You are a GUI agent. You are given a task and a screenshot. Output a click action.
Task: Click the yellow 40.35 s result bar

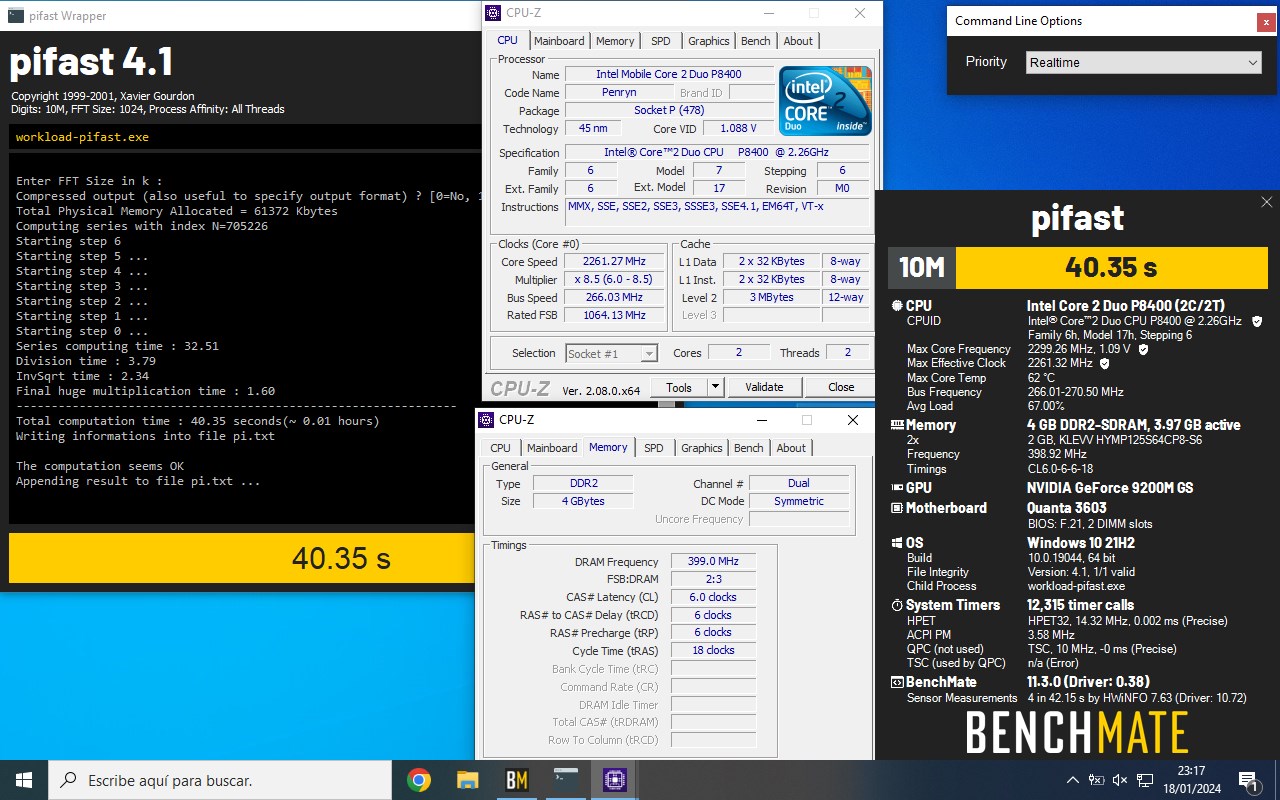(1111, 267)
